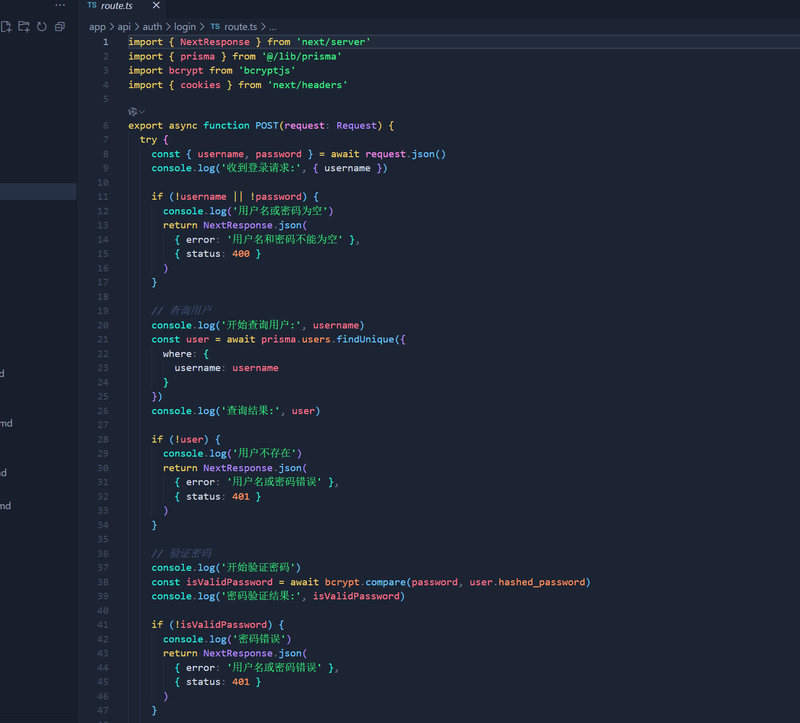Click the New File icon in explorer toolbar
Viewport: 800px width, 723px height.
tap(6, 27)
